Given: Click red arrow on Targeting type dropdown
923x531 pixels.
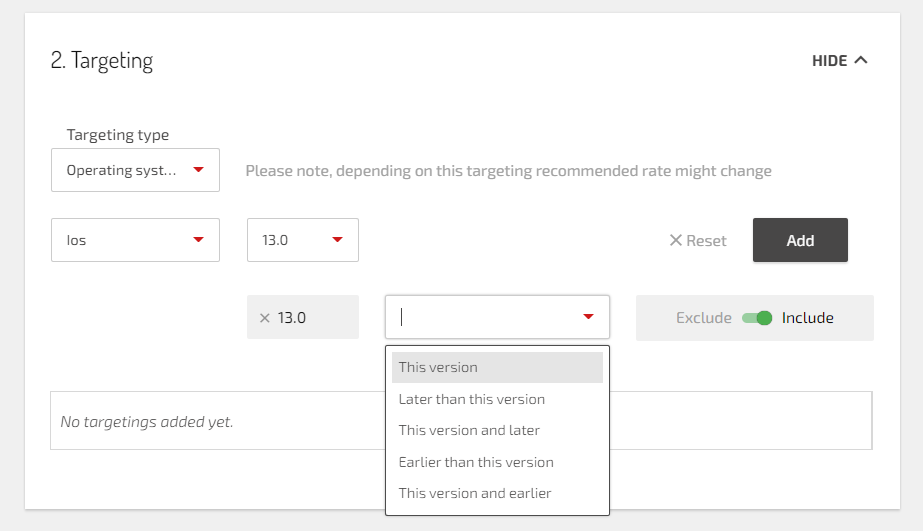Looking at the screenshot, I should click(x=198, y=170).
